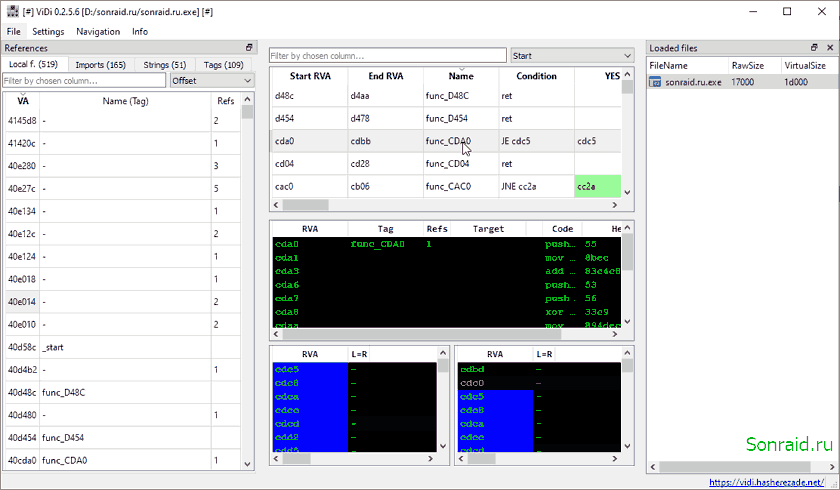Screen dimensions: 840x490
Task: Focus the functions table filter input field
Action: click(x=388, y=56)
